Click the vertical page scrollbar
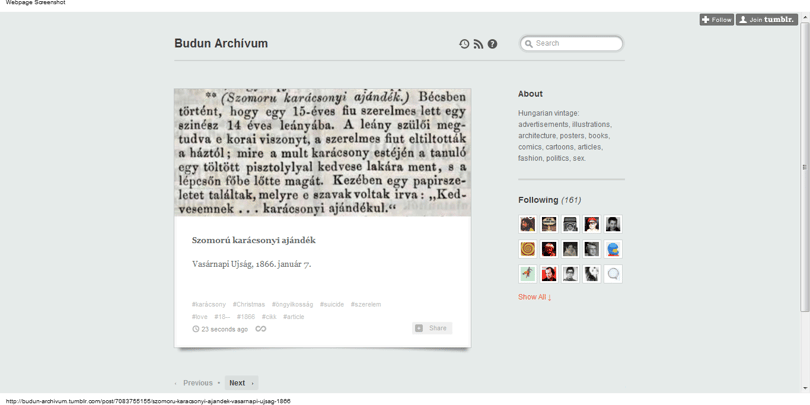This screenshot has height=405, width=810. tap(804, 167)
